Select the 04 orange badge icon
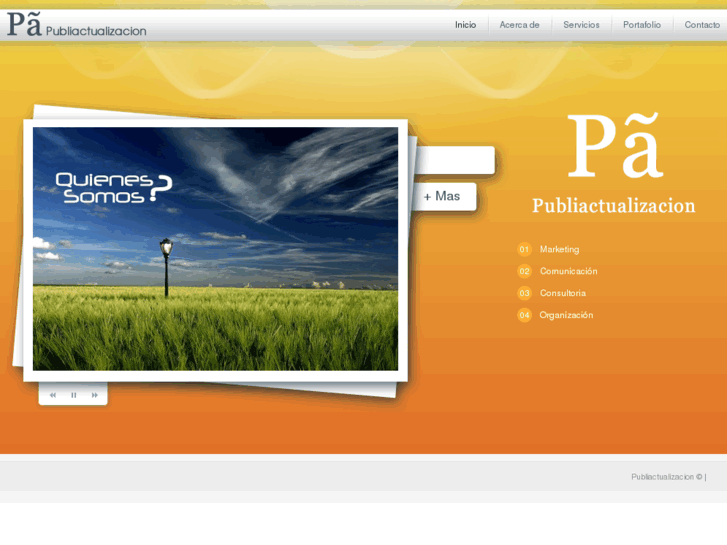 pyautogui.click(x=524, y=315)
